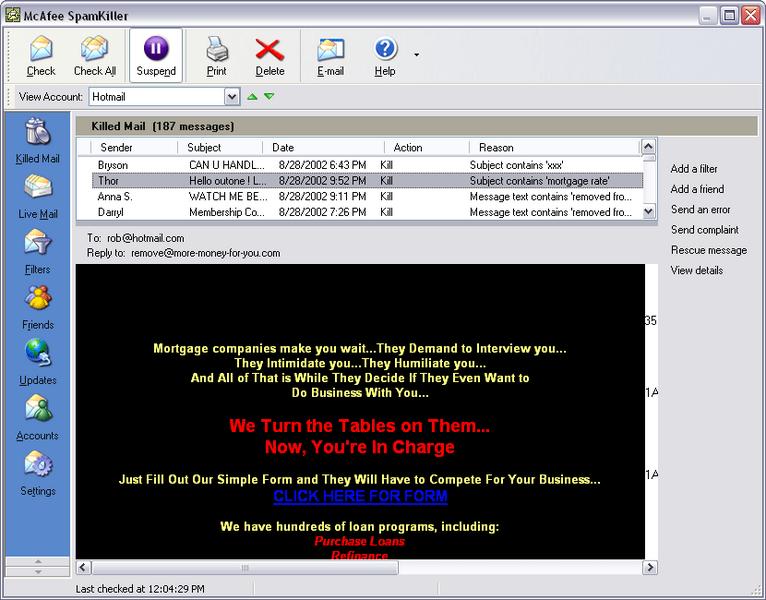
Task: Click message list scroll up arrow
Action: [649, 146]
